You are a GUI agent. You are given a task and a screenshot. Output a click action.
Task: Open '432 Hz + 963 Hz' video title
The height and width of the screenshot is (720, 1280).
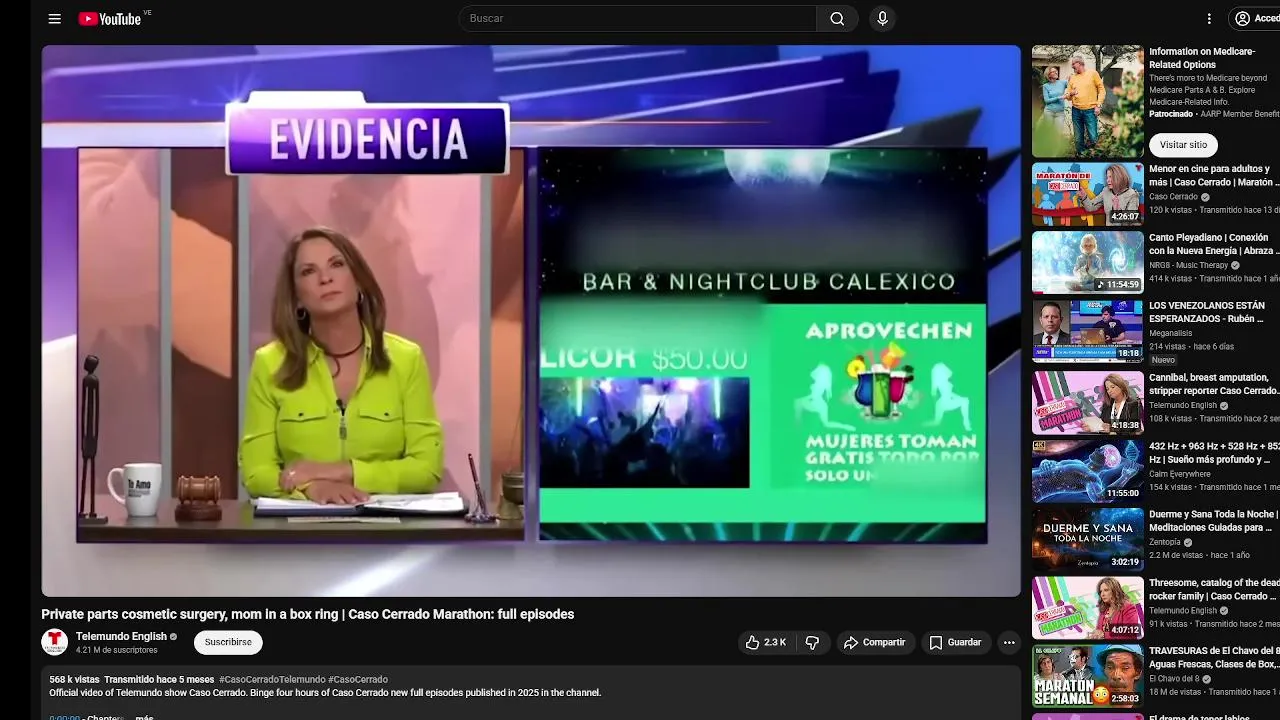tap(1214, 452)
